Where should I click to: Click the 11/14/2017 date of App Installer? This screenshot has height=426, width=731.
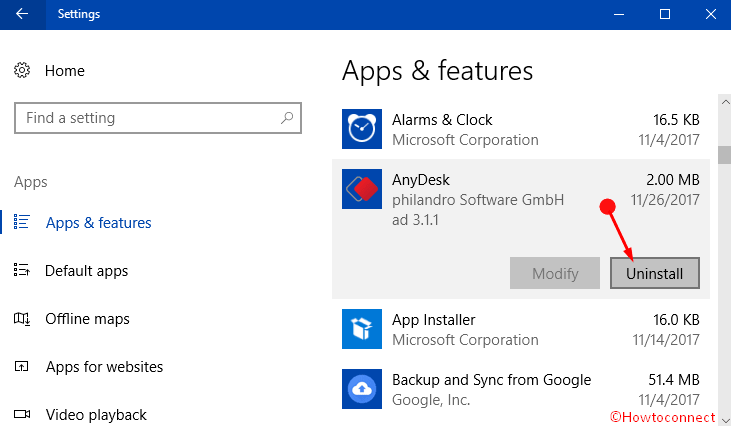(x=666, y=340)
